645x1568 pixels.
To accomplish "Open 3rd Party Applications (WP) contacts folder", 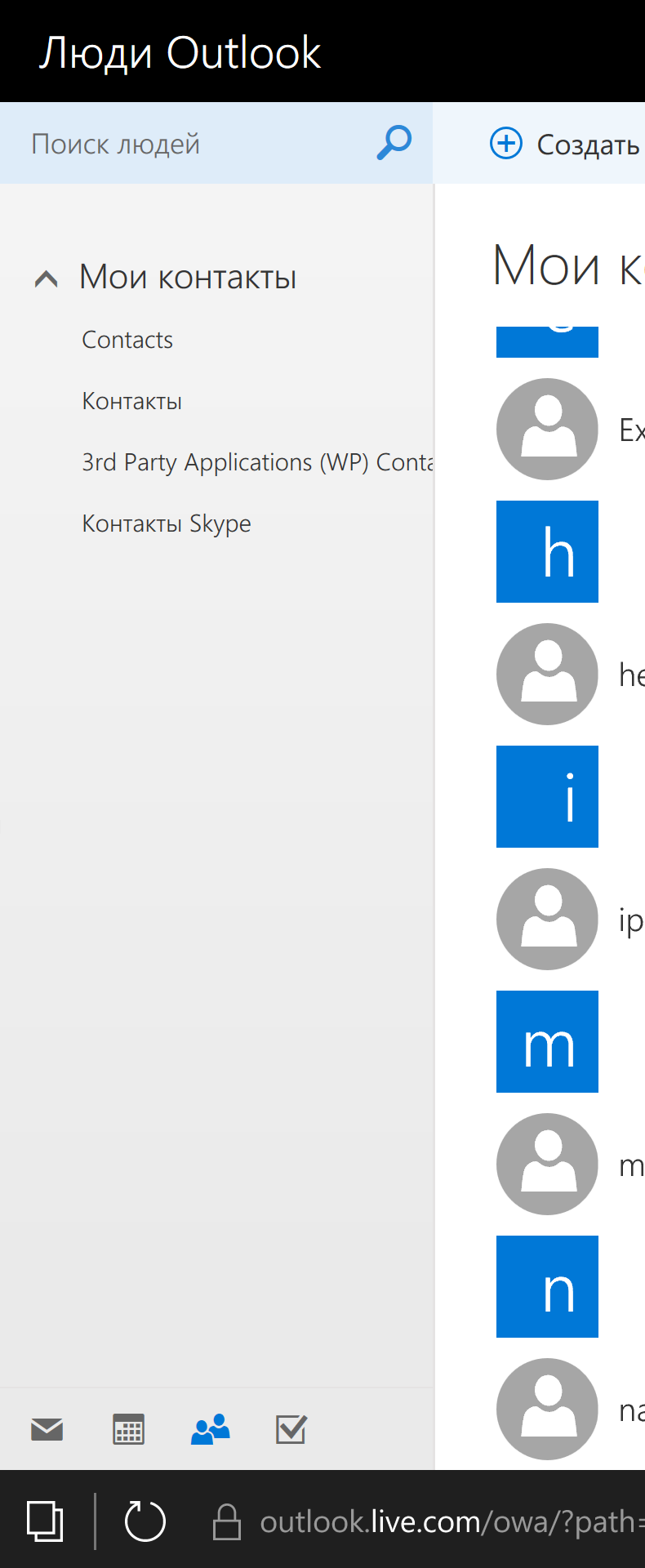I will (x=257, y=462).
